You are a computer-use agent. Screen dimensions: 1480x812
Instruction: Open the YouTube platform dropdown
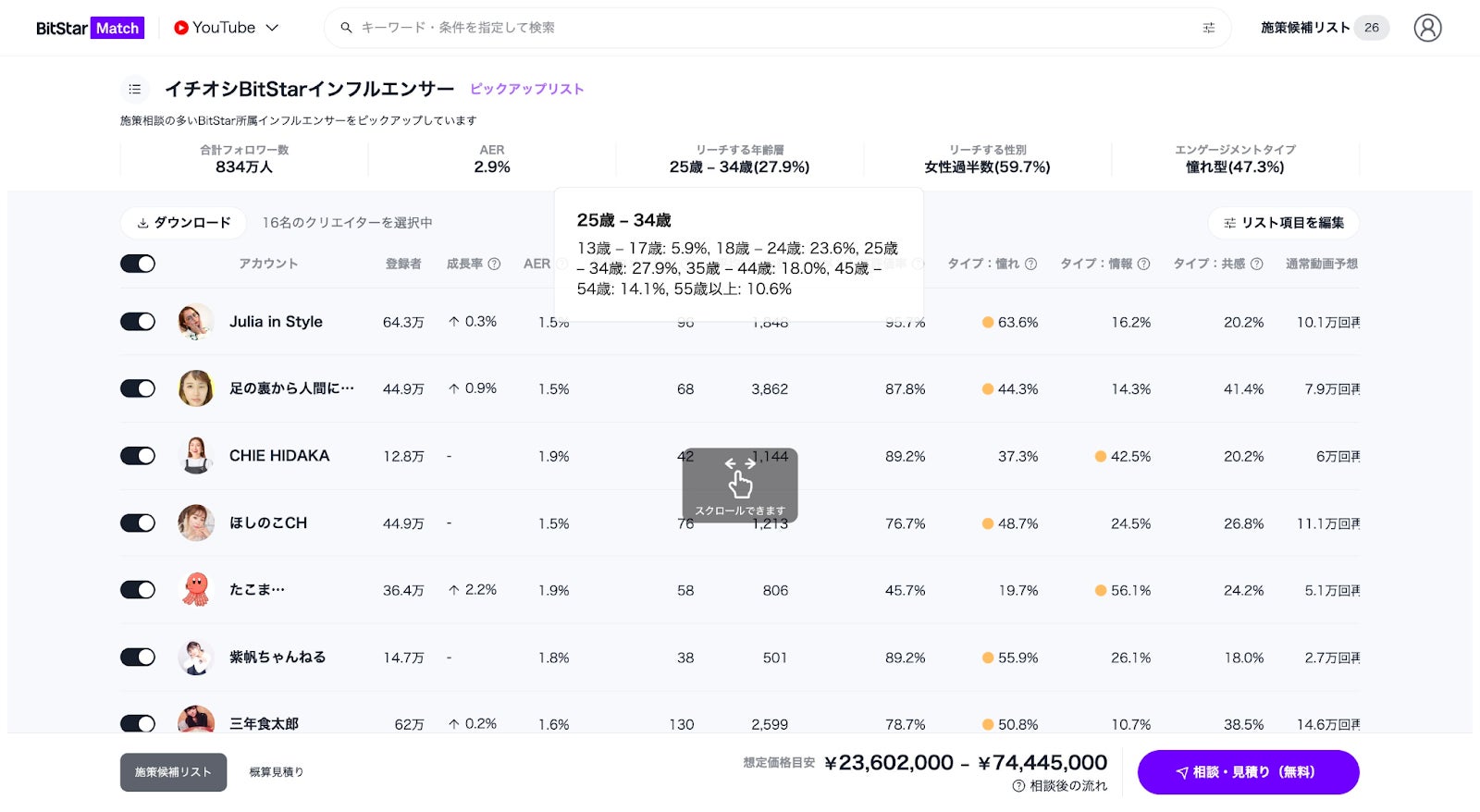[x=227, y=28]
